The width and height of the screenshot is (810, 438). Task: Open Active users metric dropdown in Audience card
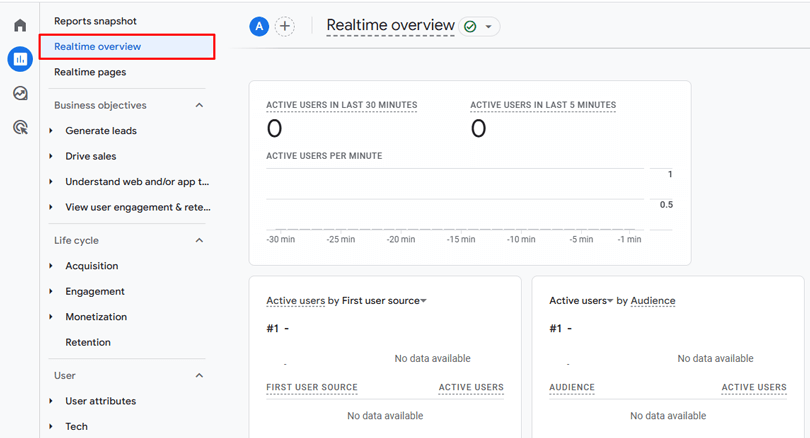(x=581, y=301)
